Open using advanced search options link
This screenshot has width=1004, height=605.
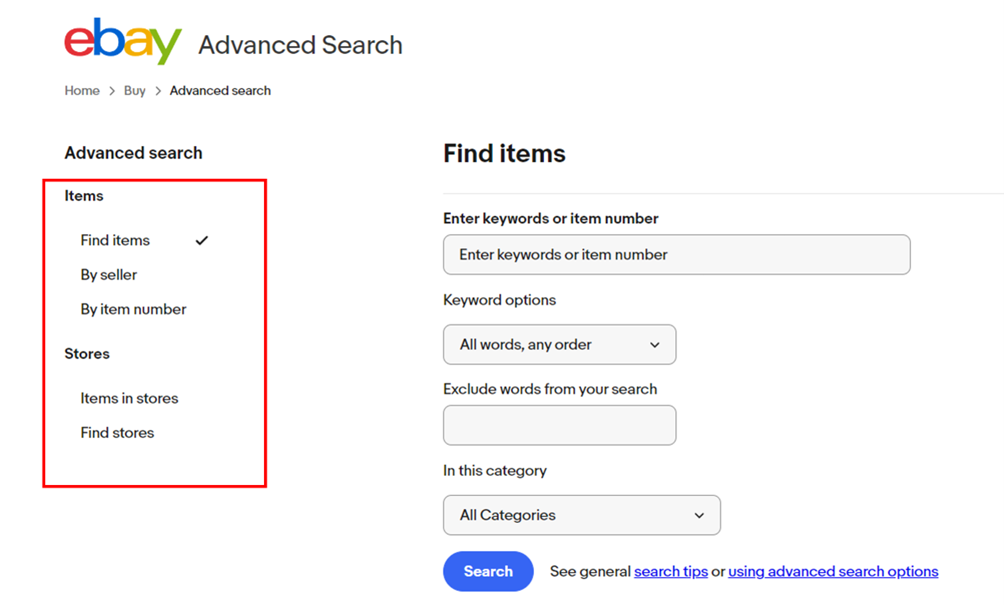tap(833, 571)
